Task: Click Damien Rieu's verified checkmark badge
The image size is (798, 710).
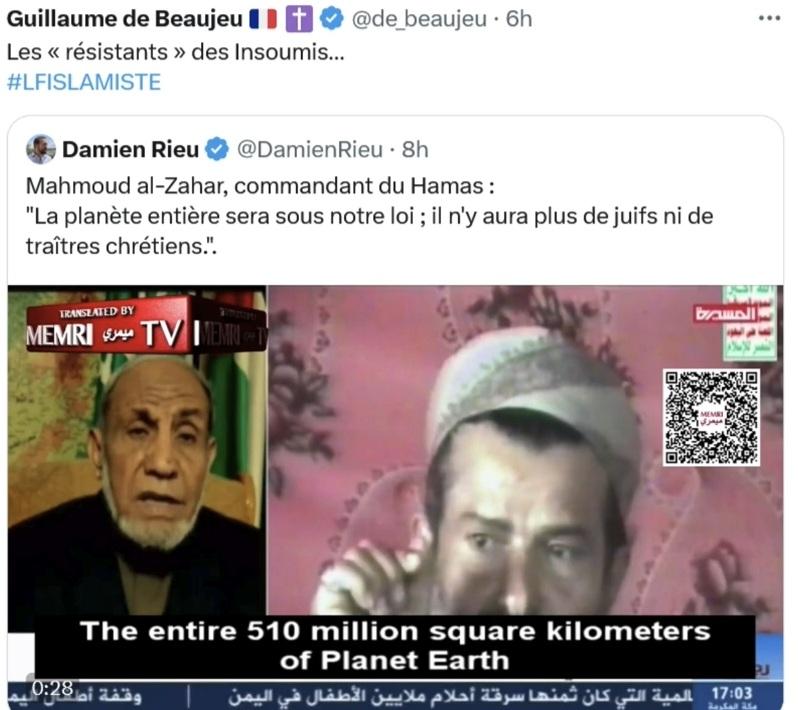Action: 217,150
